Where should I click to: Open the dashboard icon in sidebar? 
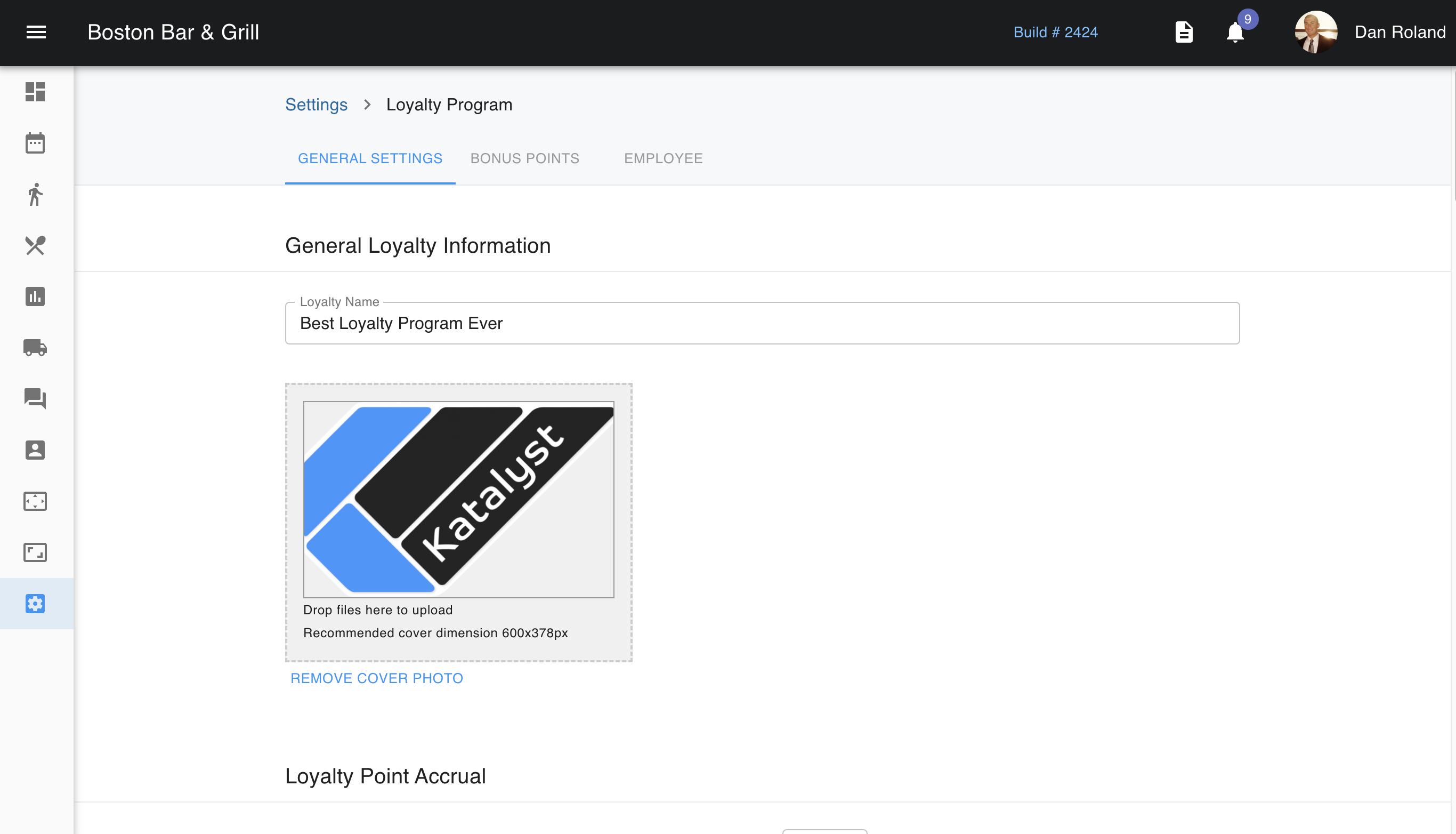point(35,92)
